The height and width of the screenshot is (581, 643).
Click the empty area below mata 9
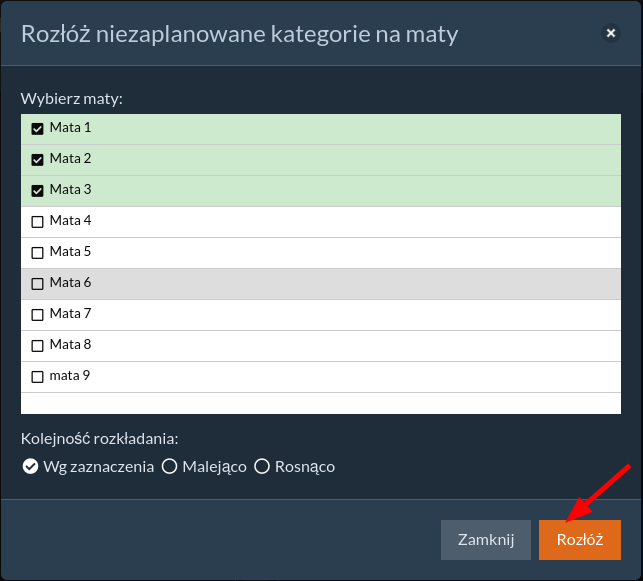coord(320,403)
